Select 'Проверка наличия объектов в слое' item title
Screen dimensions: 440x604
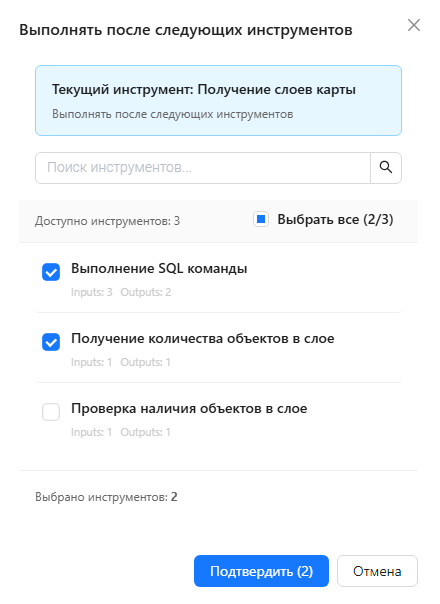(189, 408)
